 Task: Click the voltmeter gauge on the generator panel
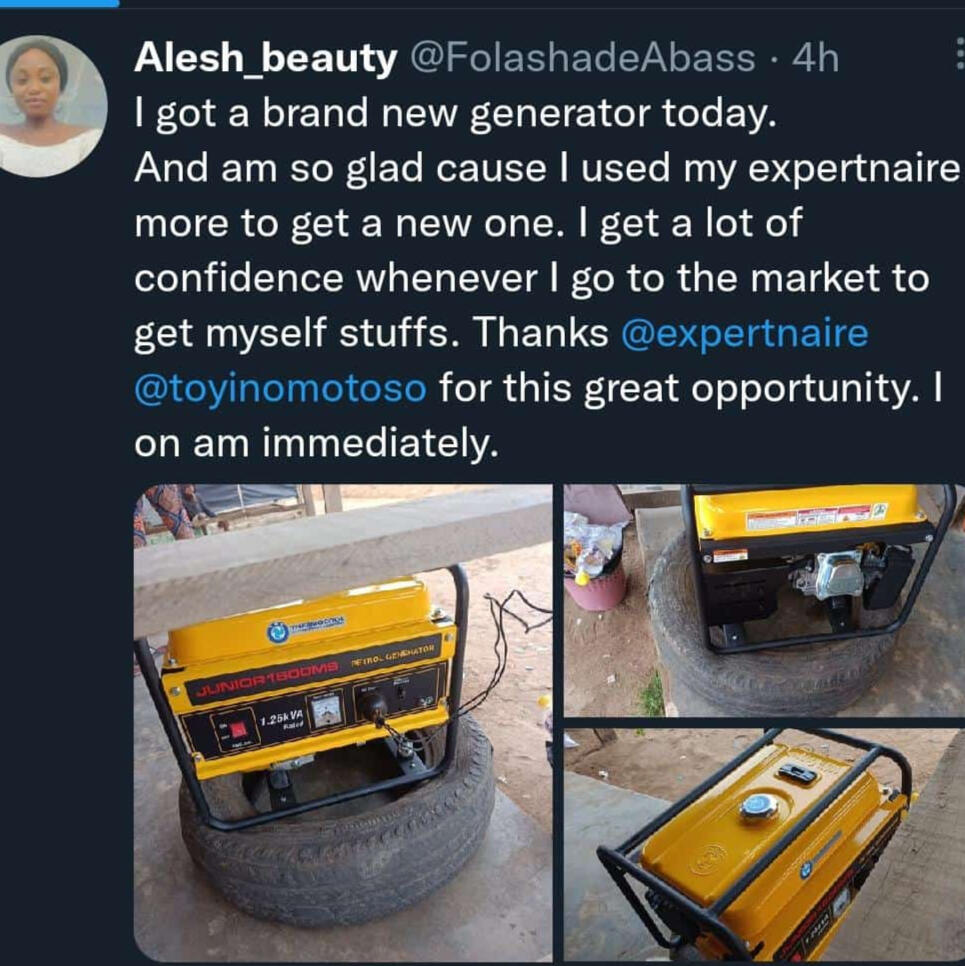324,710
